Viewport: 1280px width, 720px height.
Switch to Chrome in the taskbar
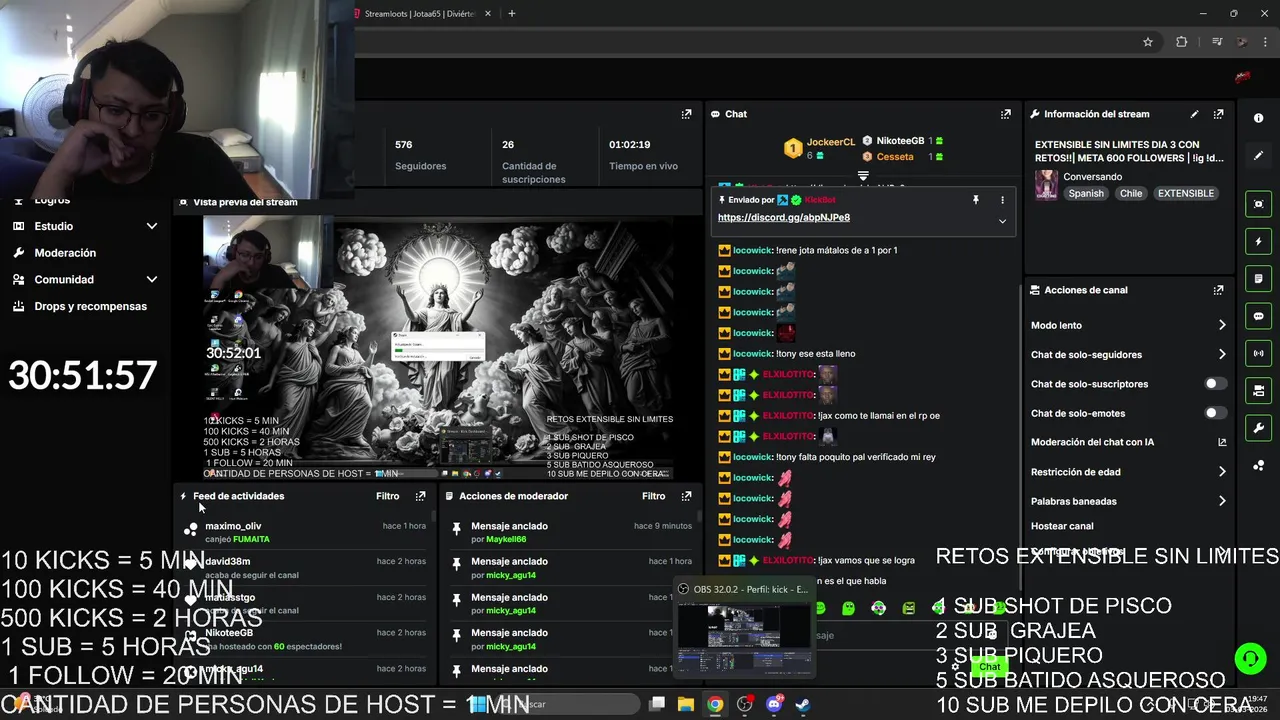(715, 704)
